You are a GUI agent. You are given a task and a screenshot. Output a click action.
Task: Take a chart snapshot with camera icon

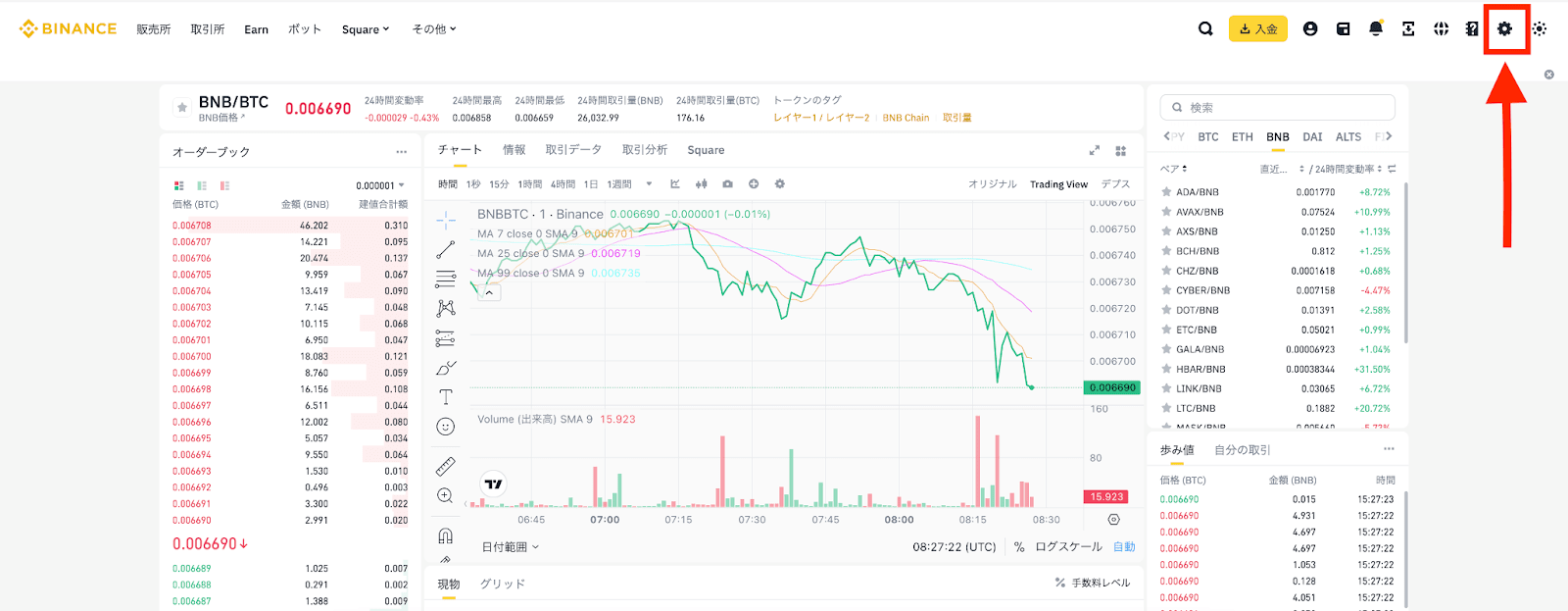[x=727, y=184]
